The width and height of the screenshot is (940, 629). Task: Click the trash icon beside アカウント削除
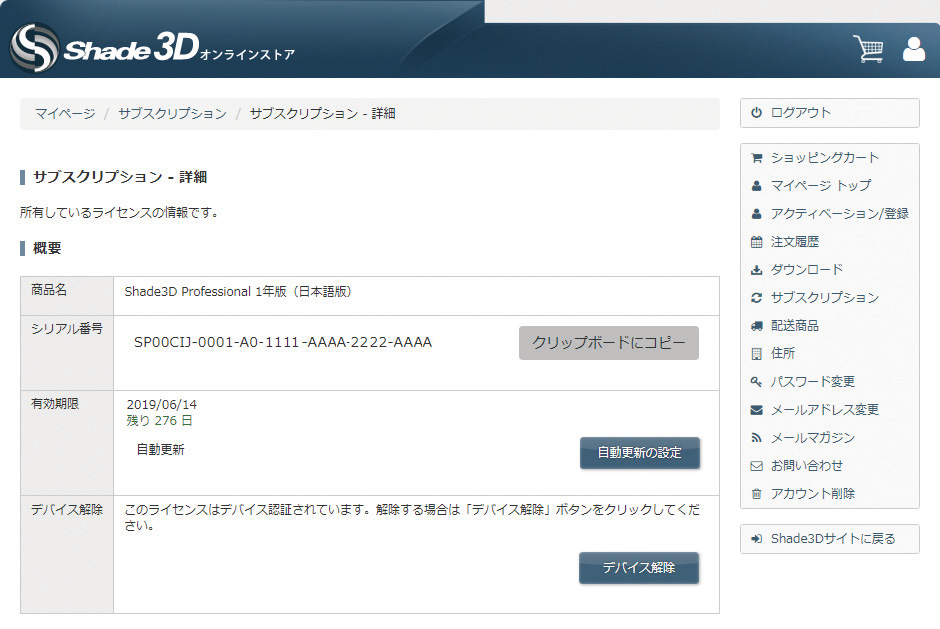coord(757,494)
